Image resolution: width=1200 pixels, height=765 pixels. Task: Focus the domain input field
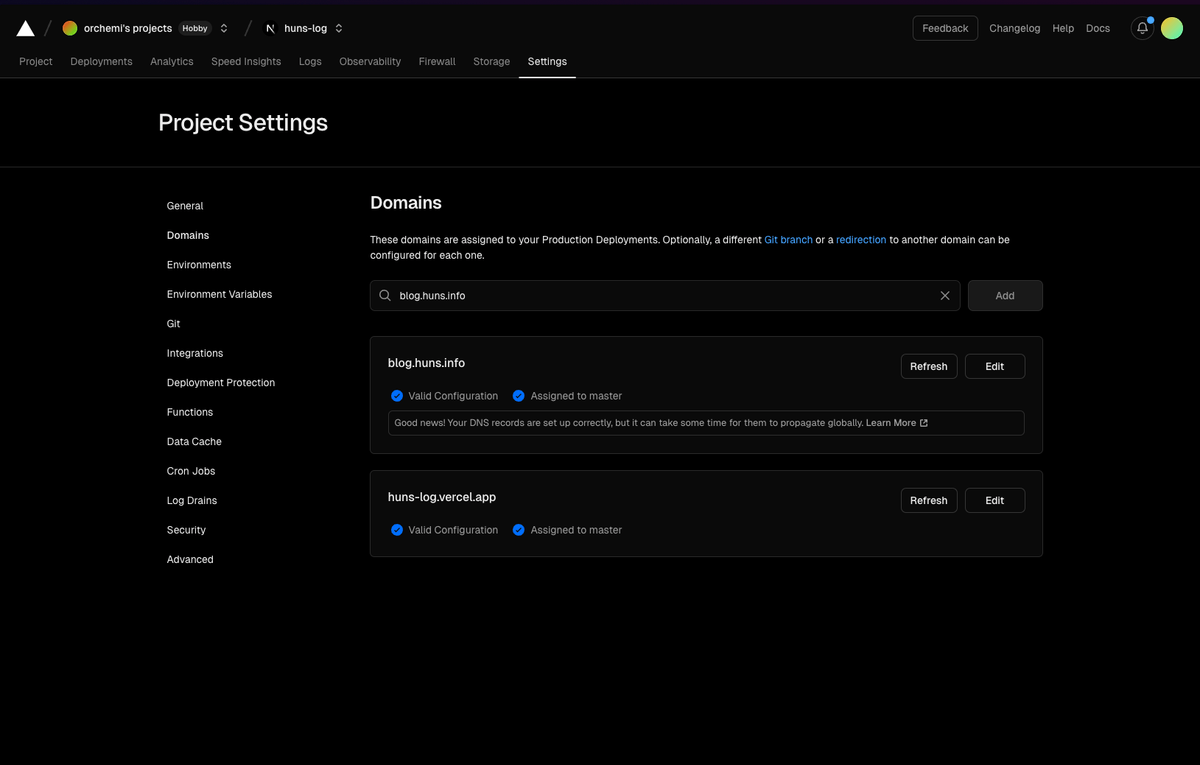tap(665, 296)
